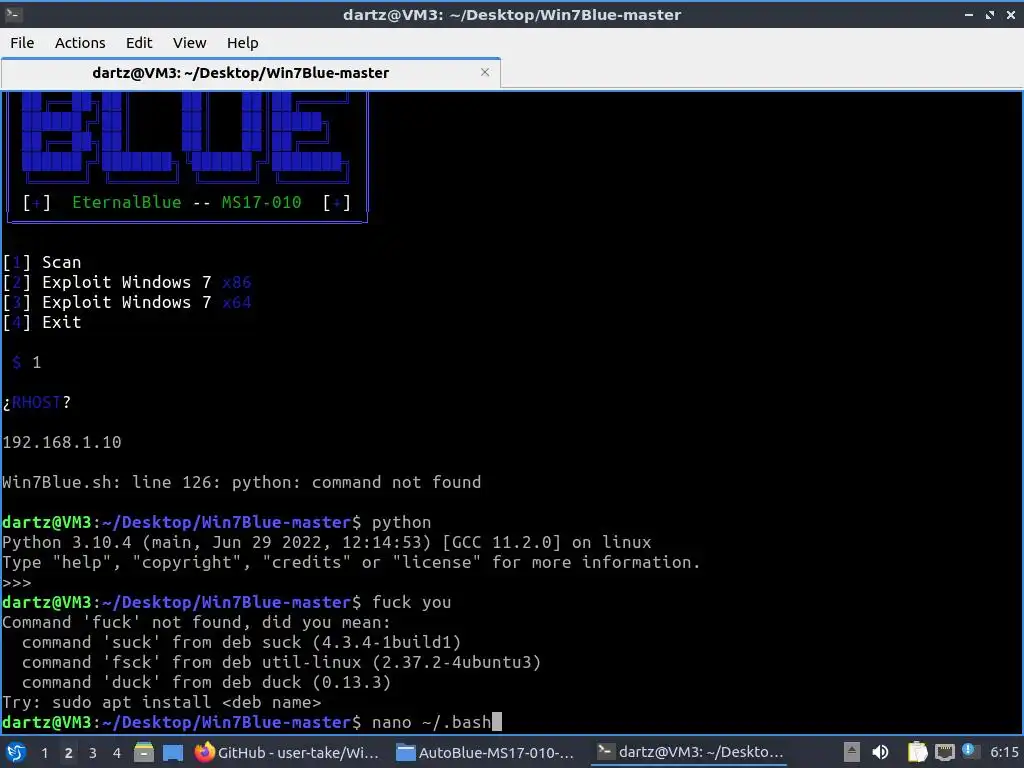
Task: Click the '¿RHOST?' prompt text
Action: [37, 402]
